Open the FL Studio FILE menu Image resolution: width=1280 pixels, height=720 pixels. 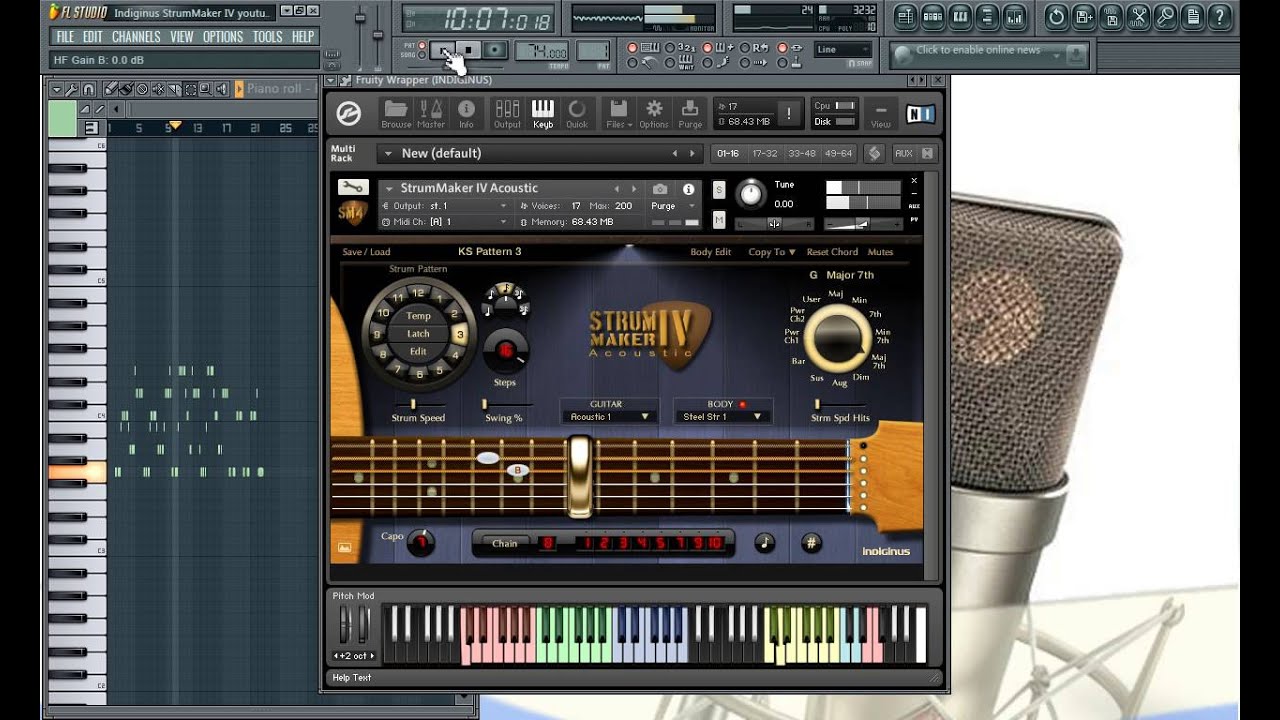65,36
